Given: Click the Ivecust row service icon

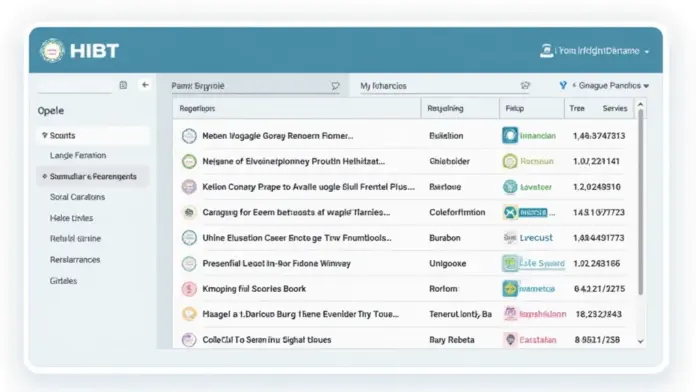Looking at the screenshot, I should click(510, 238).
